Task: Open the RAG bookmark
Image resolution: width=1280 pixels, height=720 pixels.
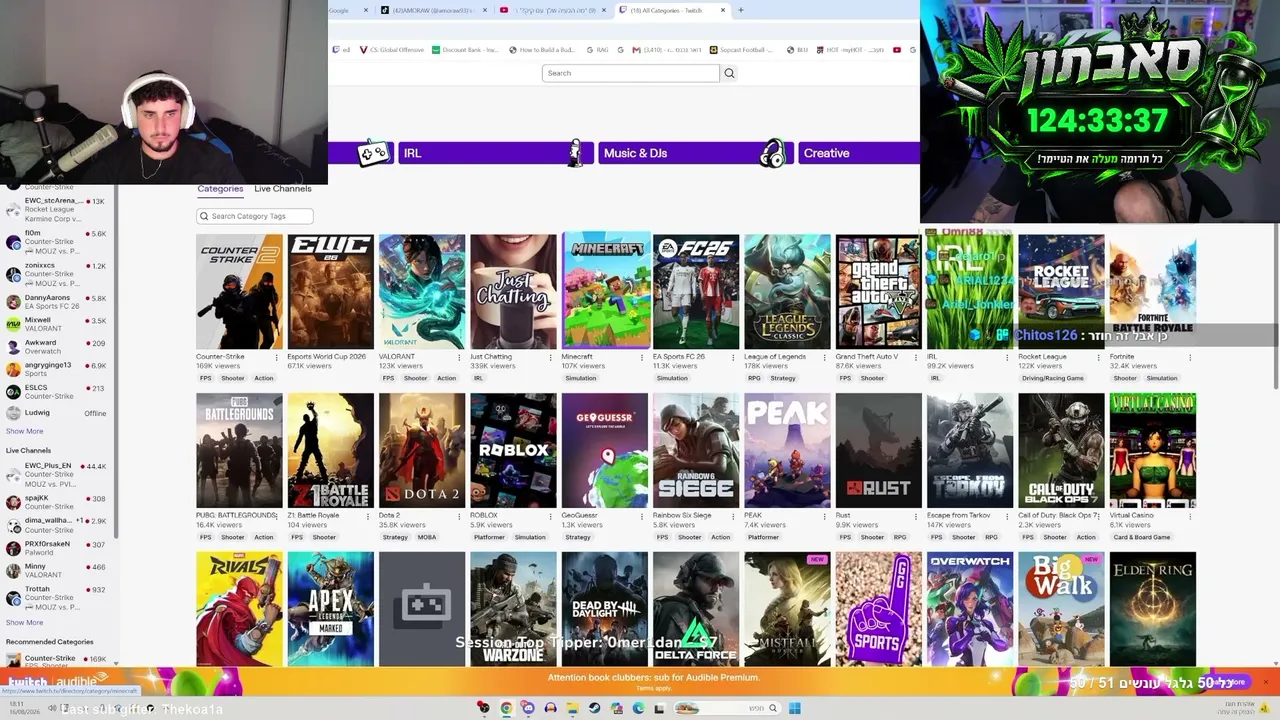Action: tap(597, 50)
